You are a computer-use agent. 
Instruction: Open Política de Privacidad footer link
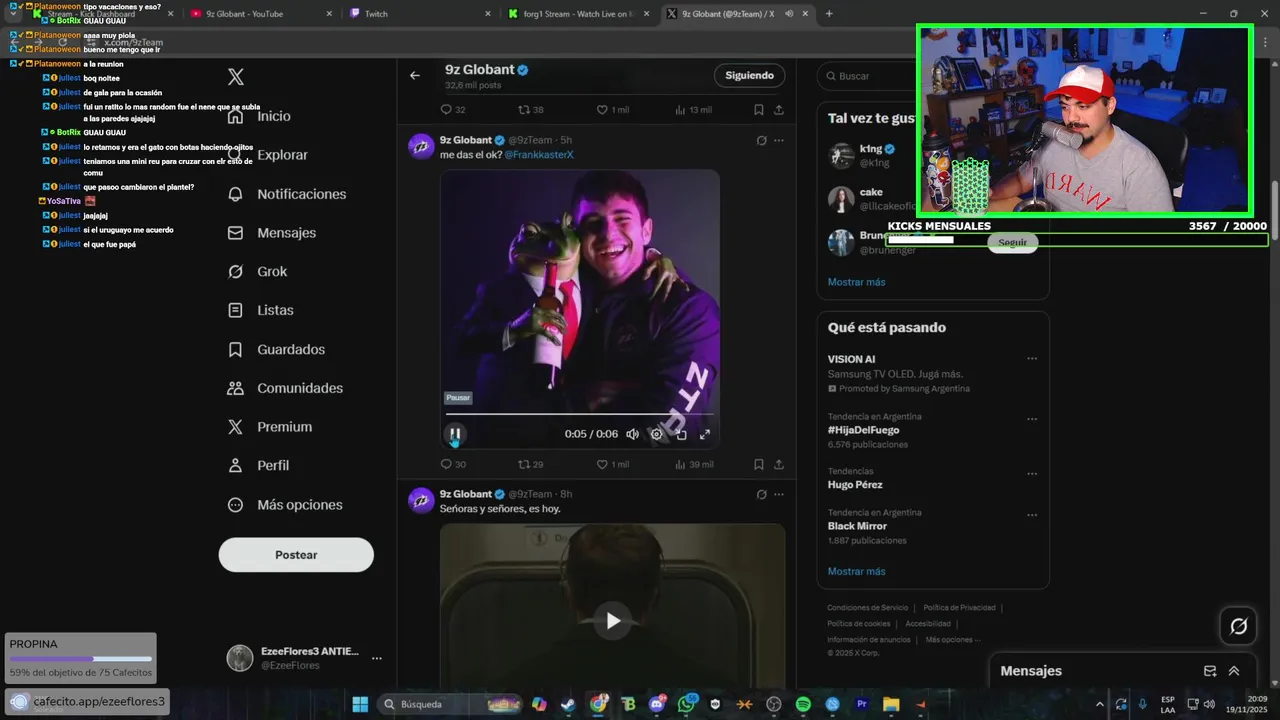click(959, 607)
